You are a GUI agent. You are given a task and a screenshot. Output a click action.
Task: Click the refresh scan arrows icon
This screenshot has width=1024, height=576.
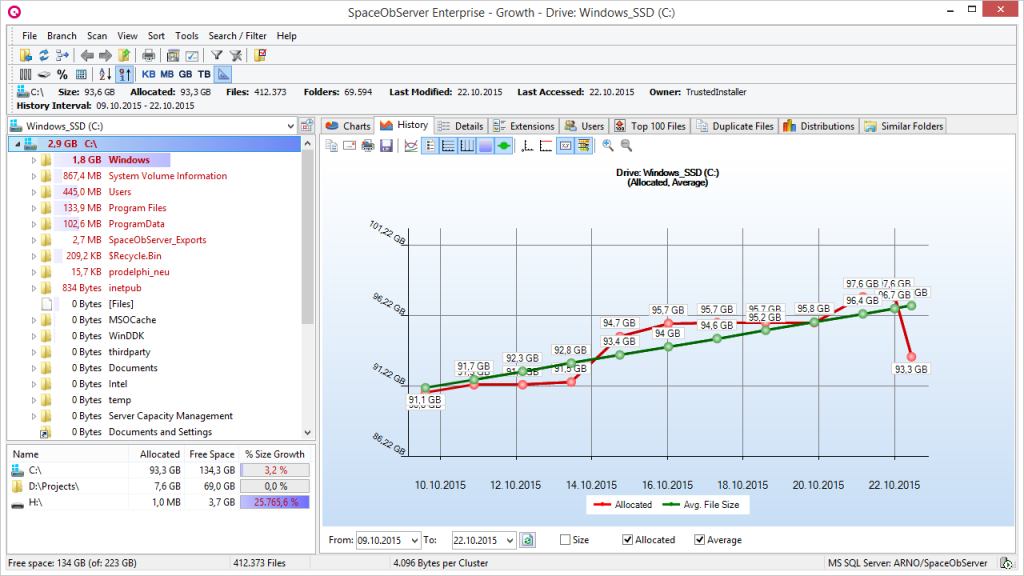tap(44, 56)
